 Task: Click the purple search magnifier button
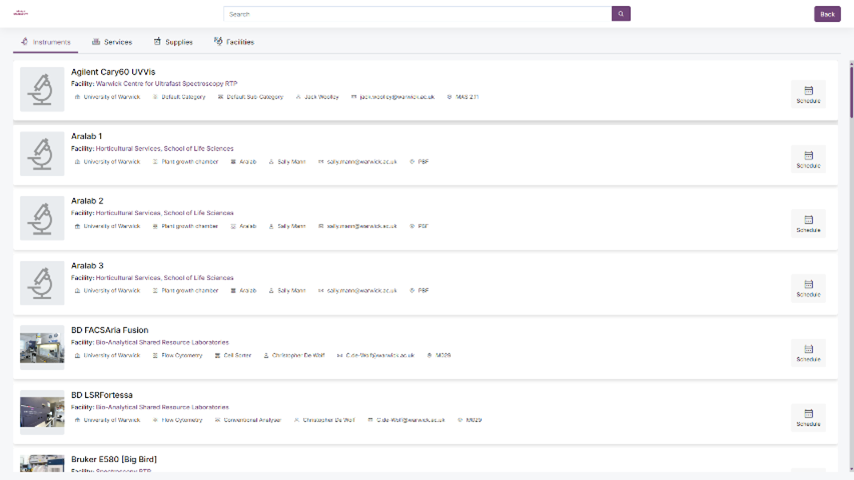pos(621,14)
